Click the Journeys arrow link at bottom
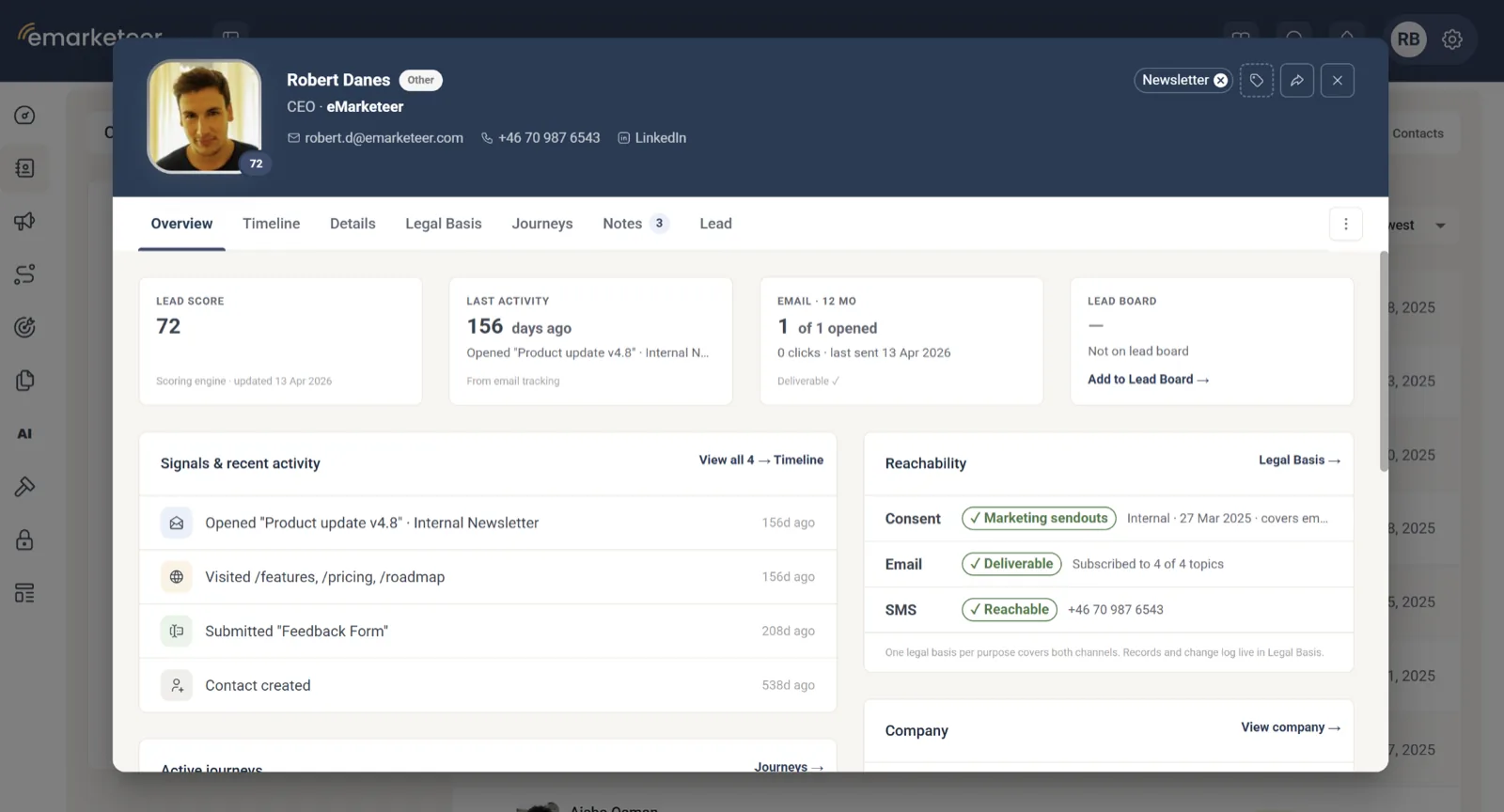The width and height of the screenshot is (1504, 812). 789,767
